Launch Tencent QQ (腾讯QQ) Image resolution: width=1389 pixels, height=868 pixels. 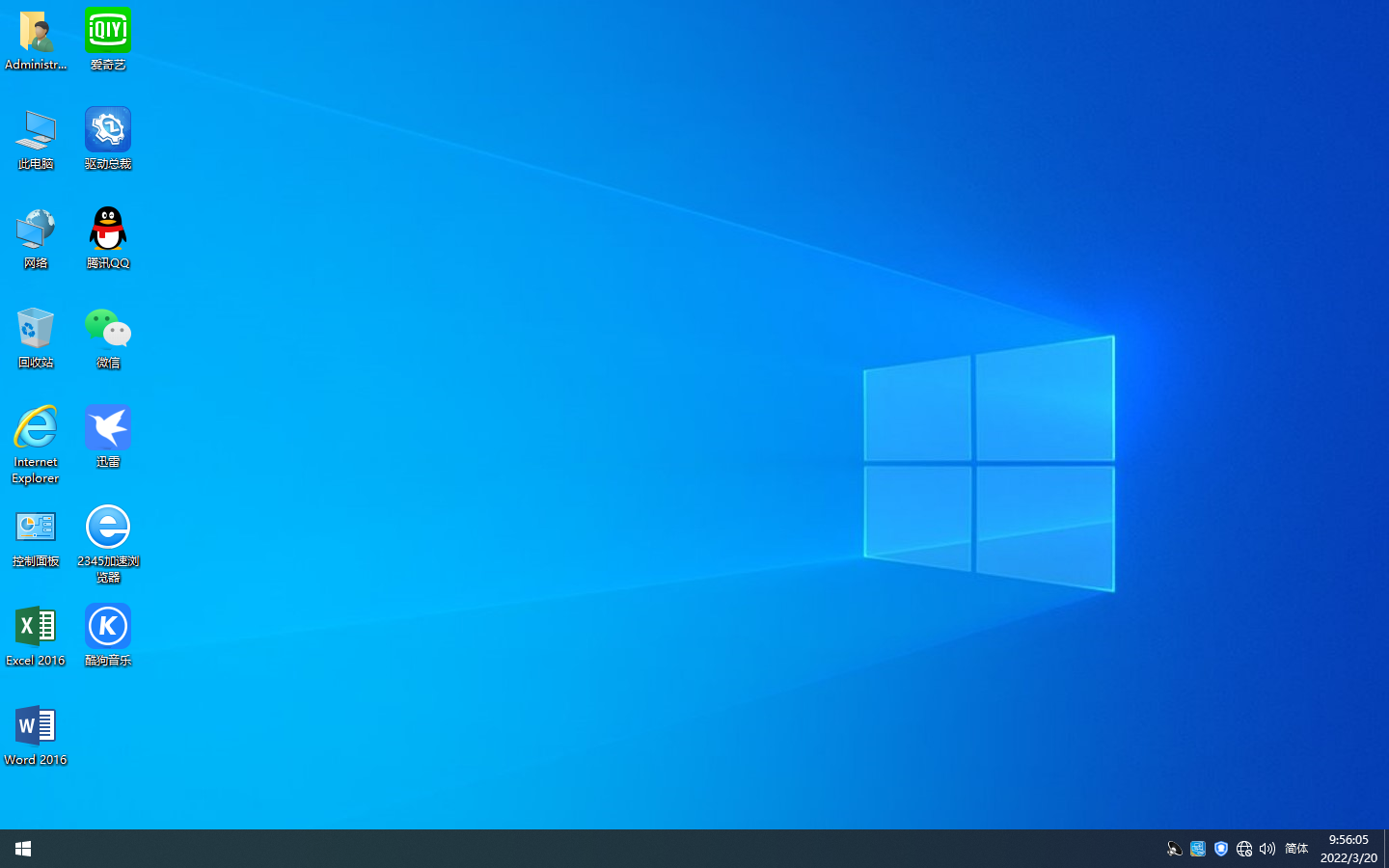[108, 238]
